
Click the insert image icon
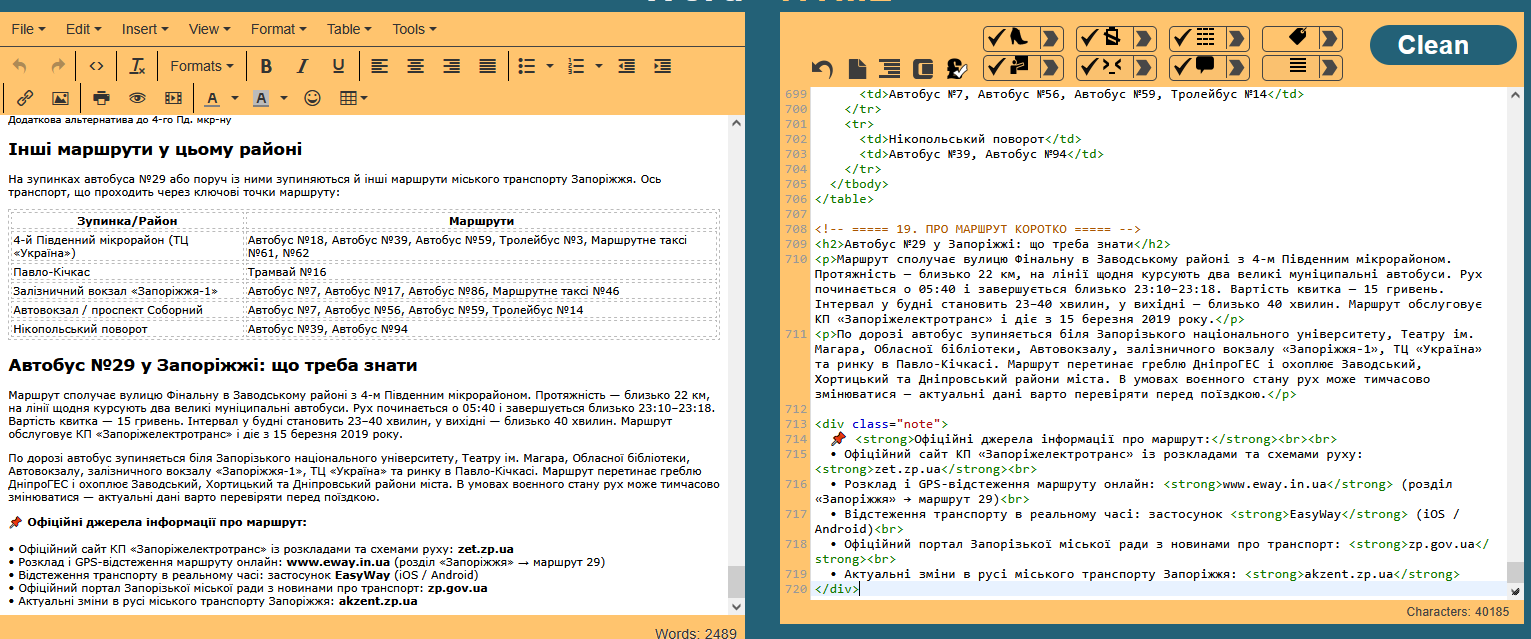point(60,98)
